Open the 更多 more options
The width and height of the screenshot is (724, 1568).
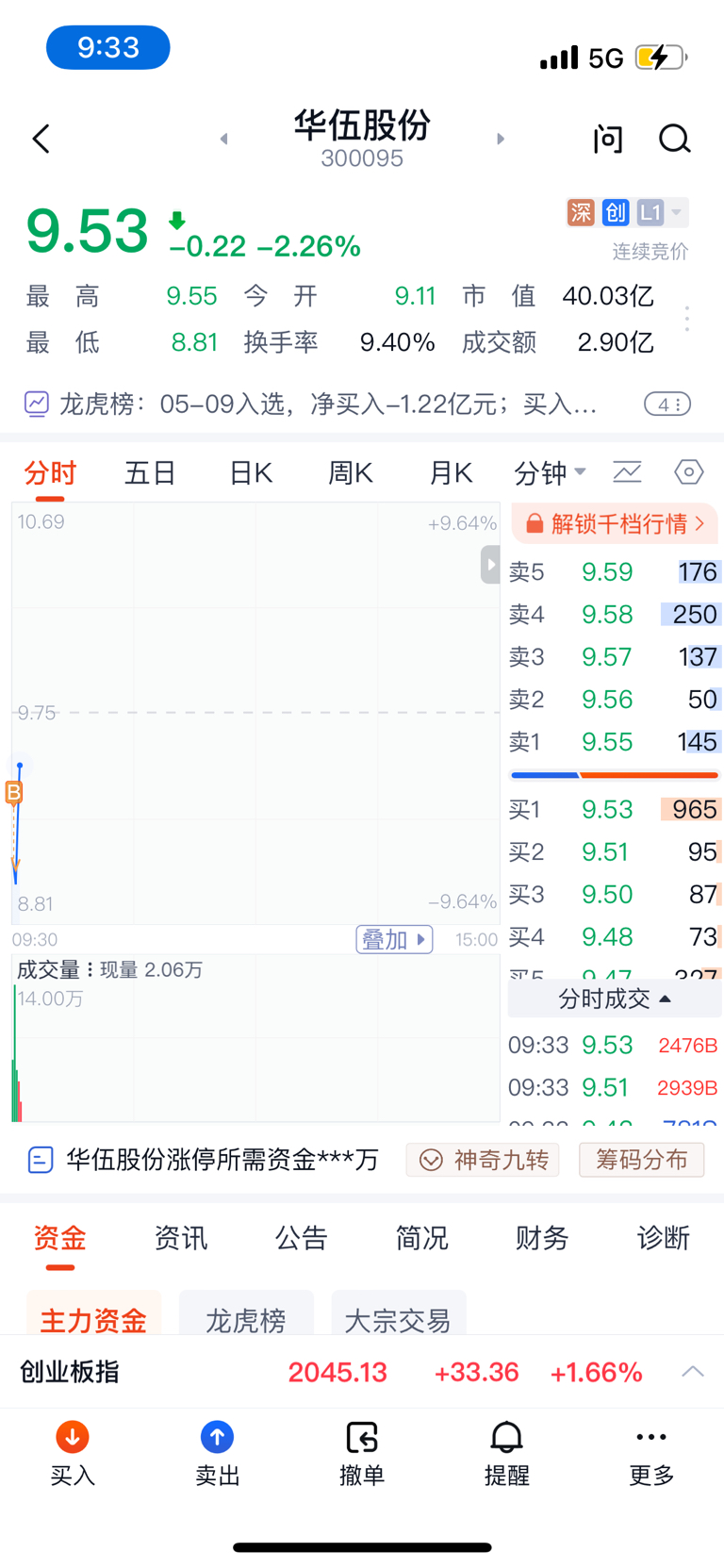tap(651, 1454)
